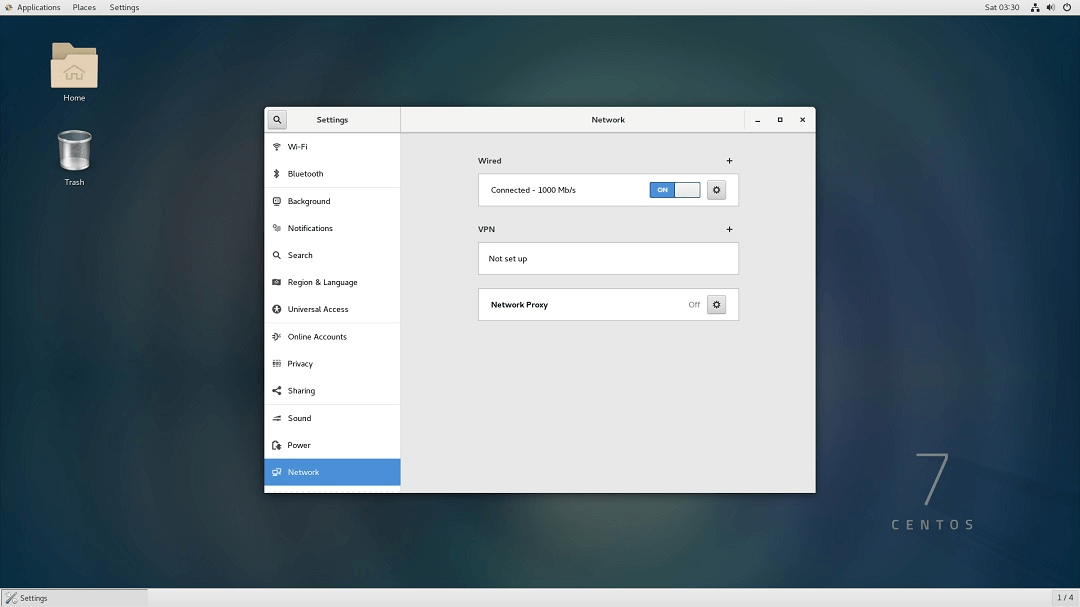Click the VPN section heading
This screenshot has height=607, width=1080.
486,229
